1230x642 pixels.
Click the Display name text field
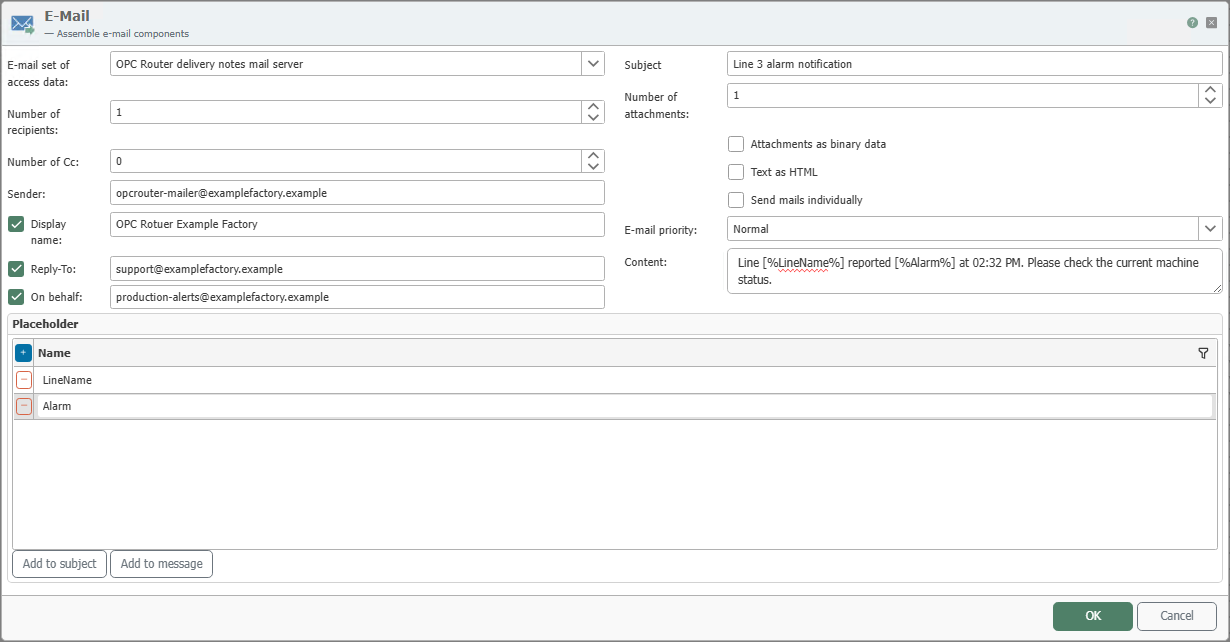click(x=358, y=224)
